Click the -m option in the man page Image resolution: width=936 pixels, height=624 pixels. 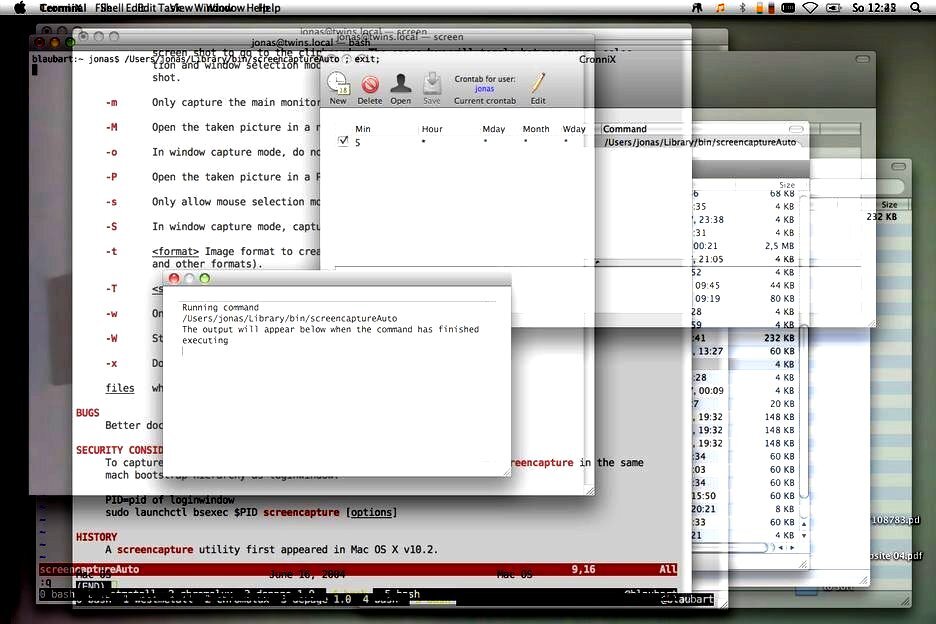(112, 103)
